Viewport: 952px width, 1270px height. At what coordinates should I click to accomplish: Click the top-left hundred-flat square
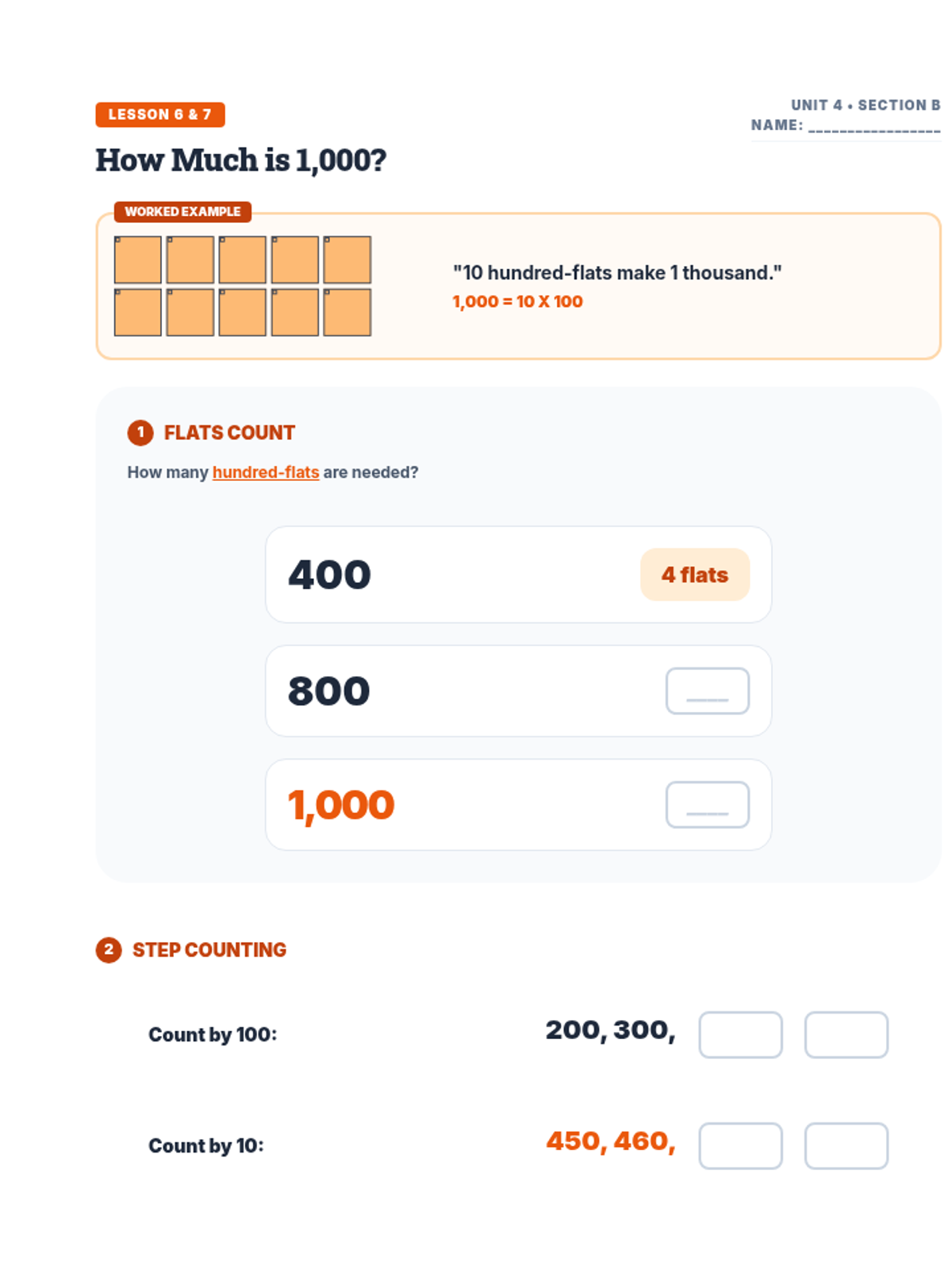coord(138,260)
